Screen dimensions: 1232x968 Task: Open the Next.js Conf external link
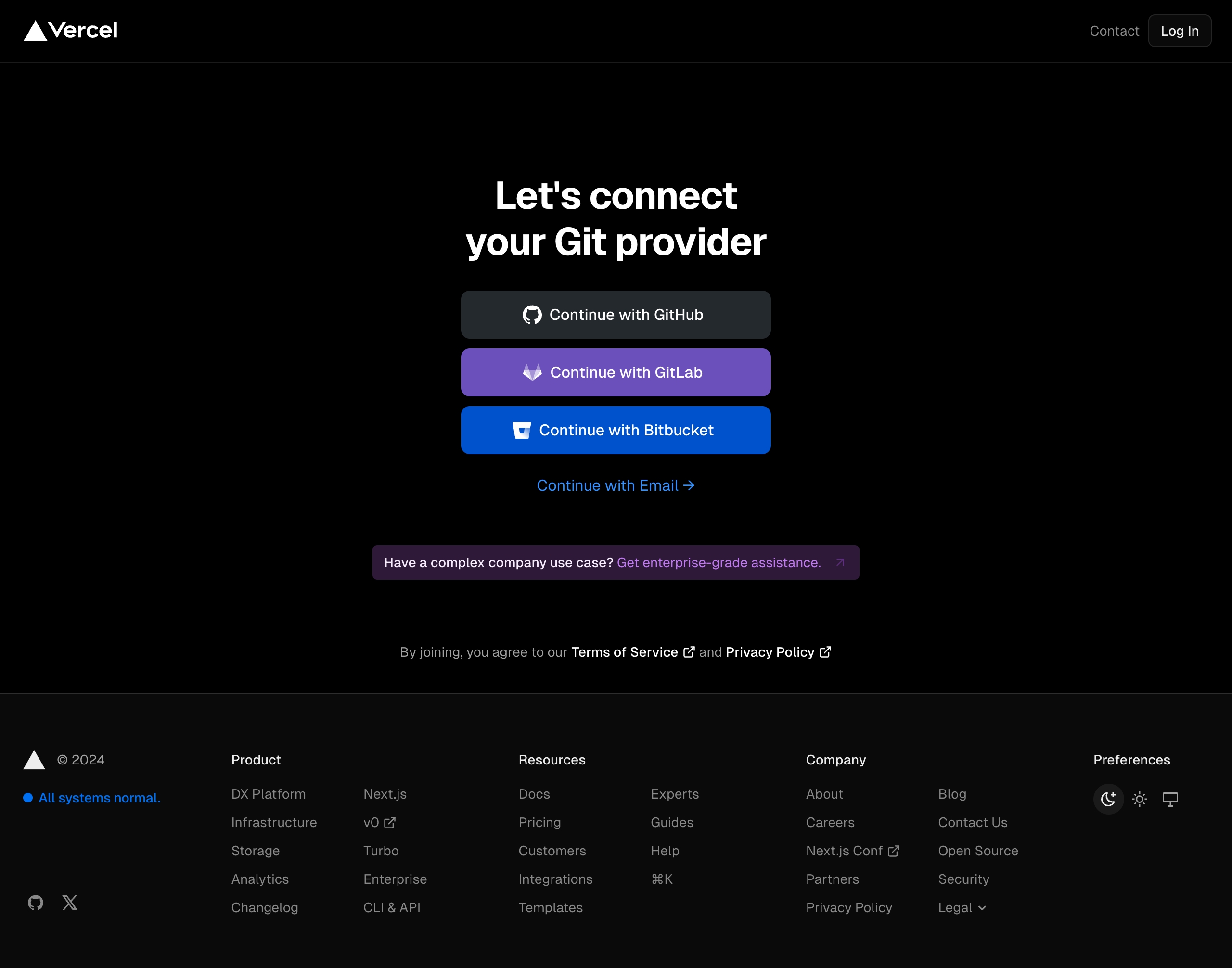(x=853, y=851)
